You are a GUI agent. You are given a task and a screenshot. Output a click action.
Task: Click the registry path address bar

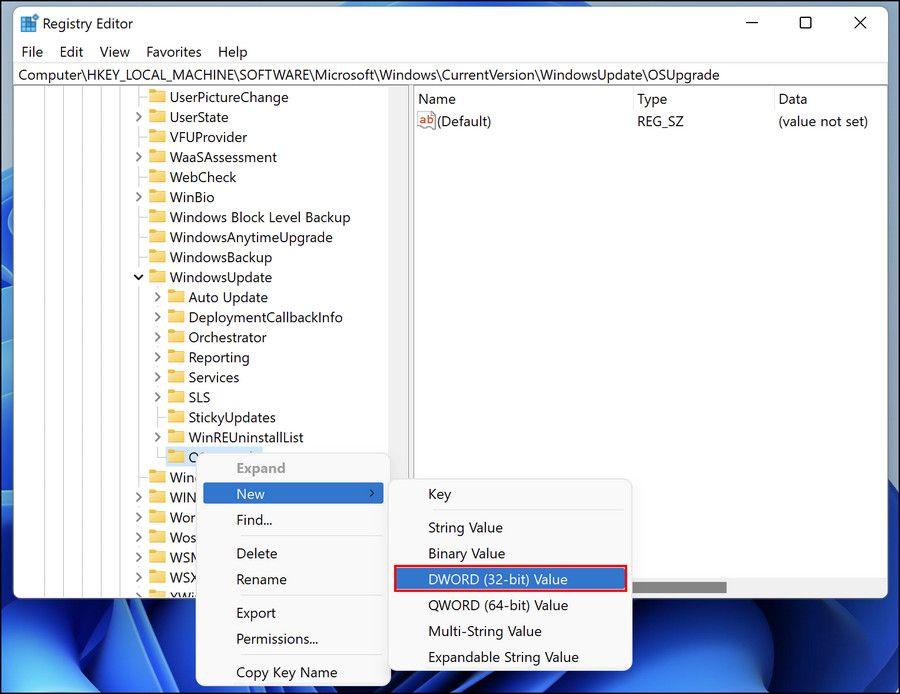click(x=450, y=75)
